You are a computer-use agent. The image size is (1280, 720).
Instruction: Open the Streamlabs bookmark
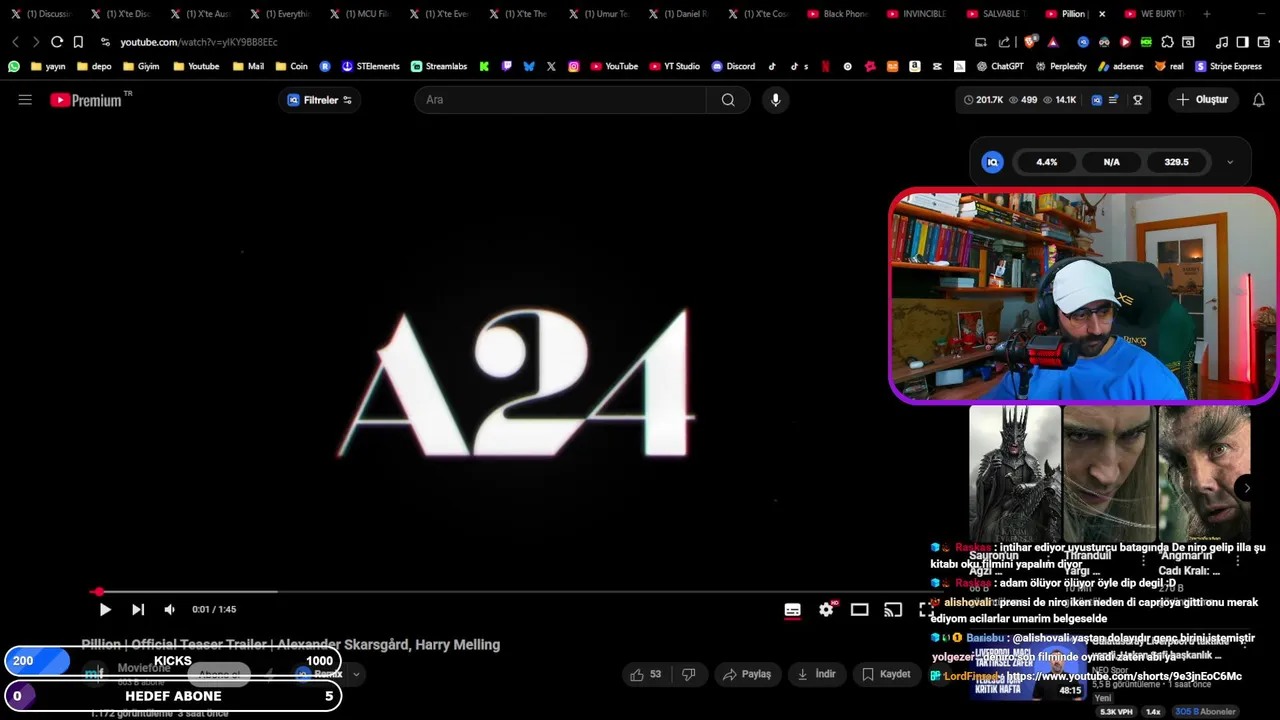coord(439,67)
